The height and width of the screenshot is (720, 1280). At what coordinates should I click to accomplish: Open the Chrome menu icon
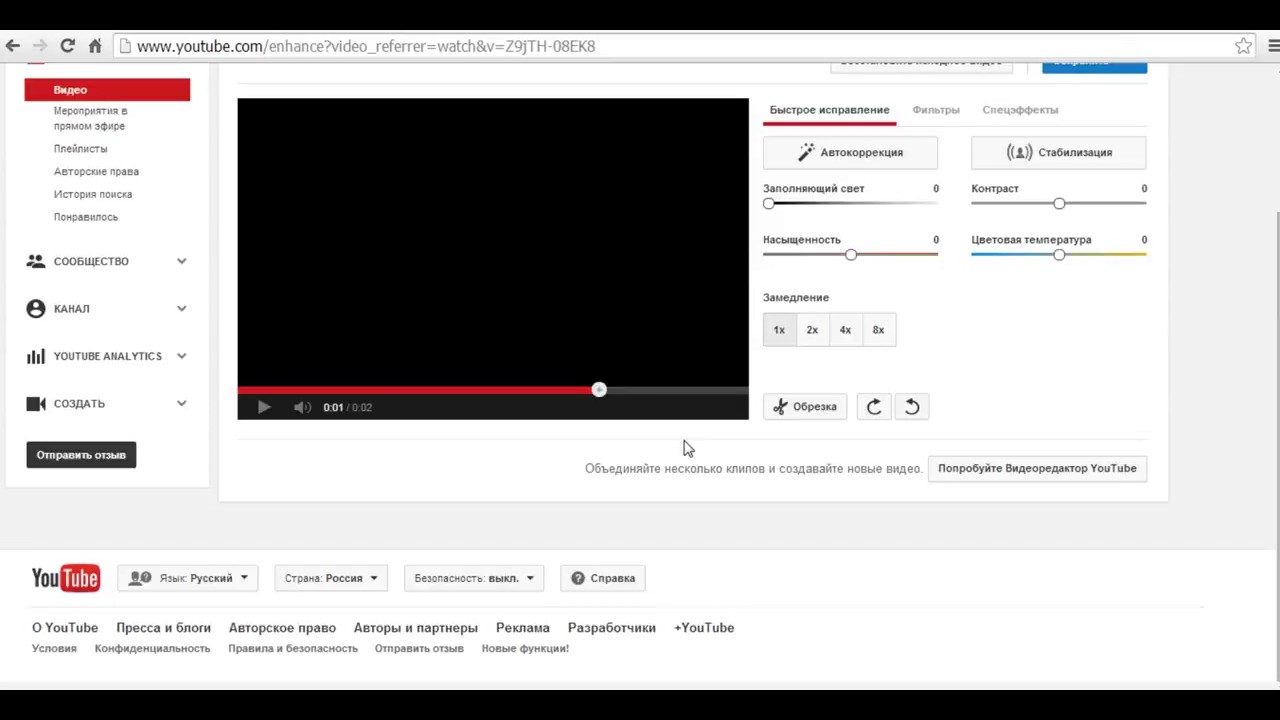coord(1274,46)
